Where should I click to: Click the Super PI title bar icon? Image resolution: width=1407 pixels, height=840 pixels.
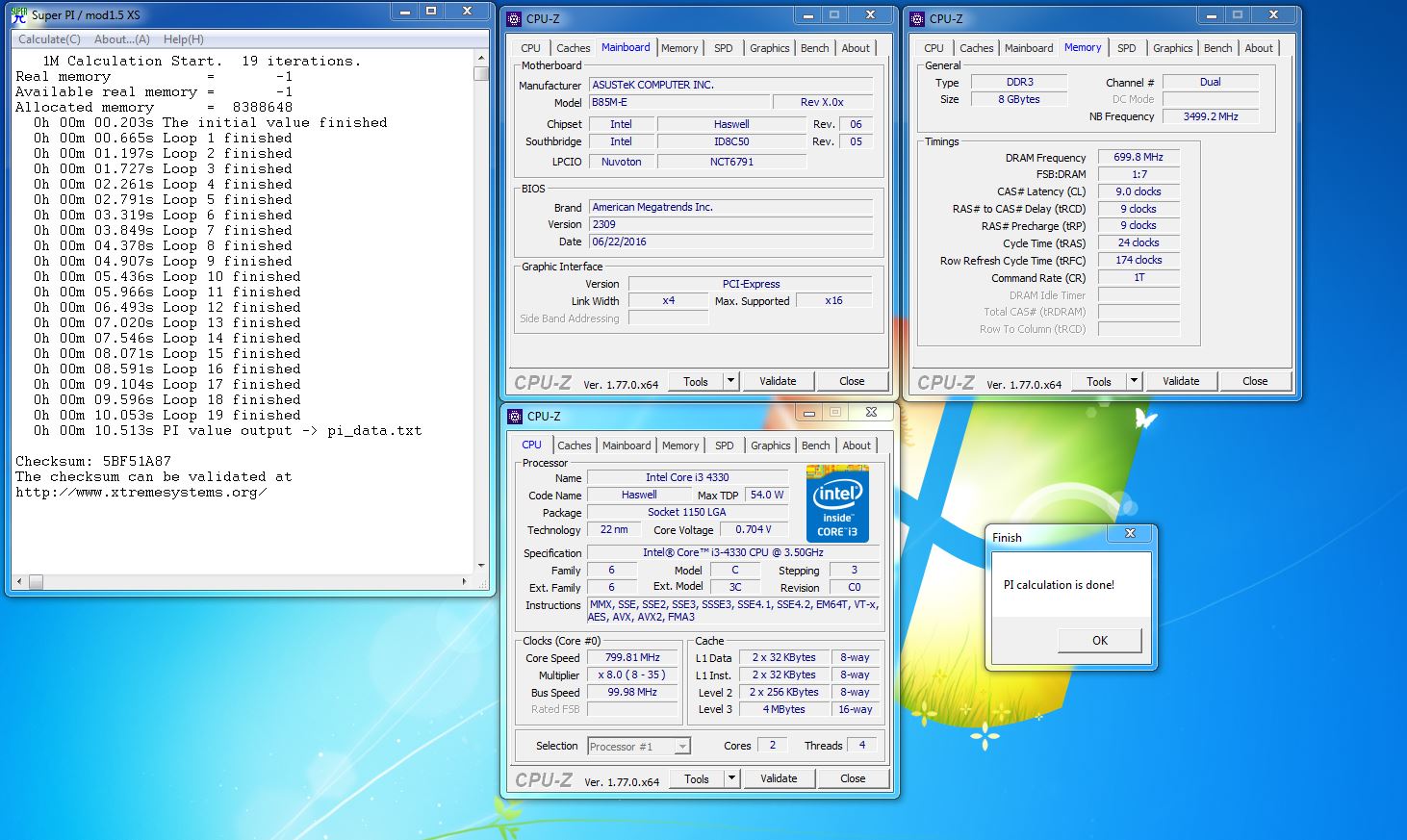click(x=18, y=15)
